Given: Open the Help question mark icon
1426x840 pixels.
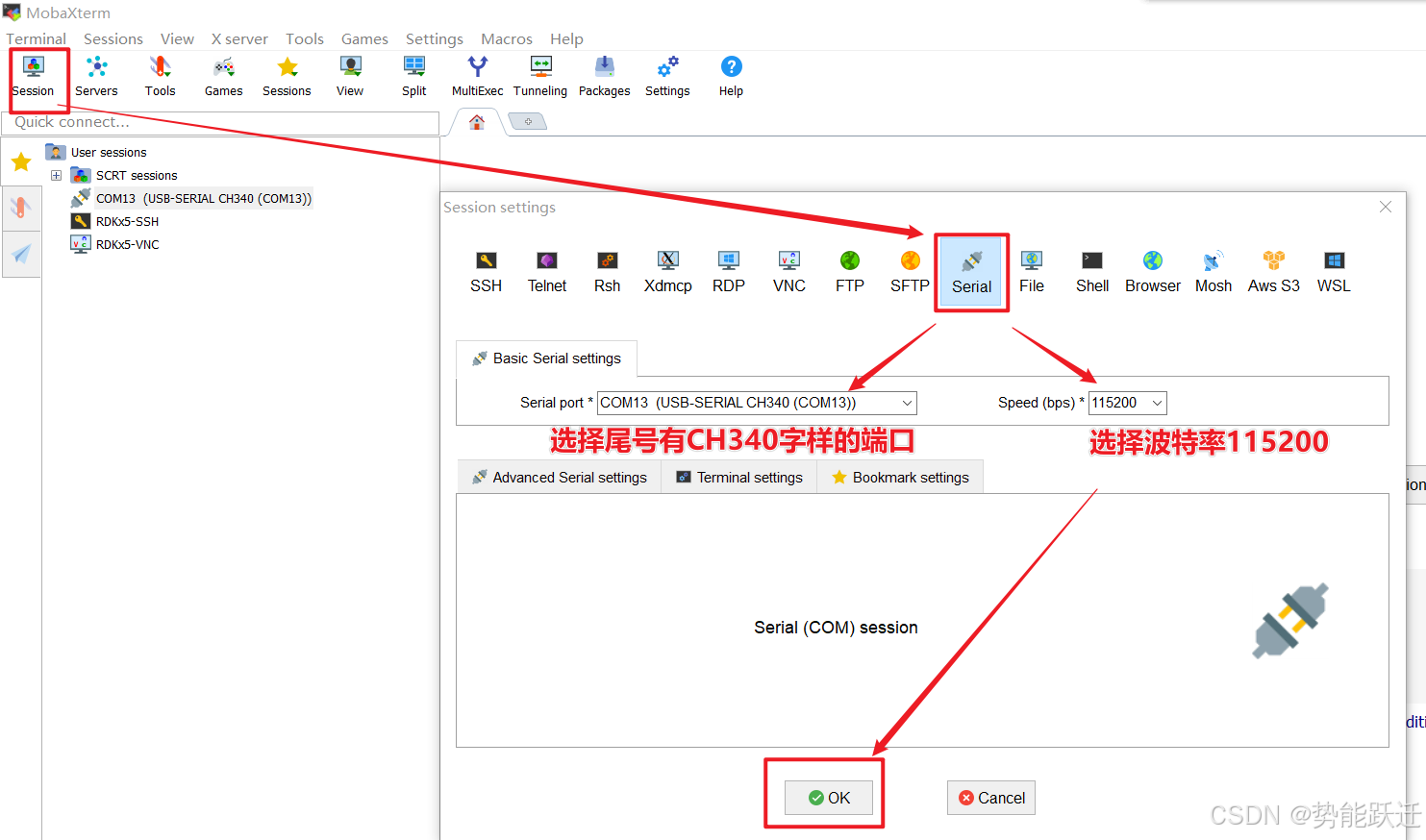Looking at the screenshot, I should coord(731,77).
